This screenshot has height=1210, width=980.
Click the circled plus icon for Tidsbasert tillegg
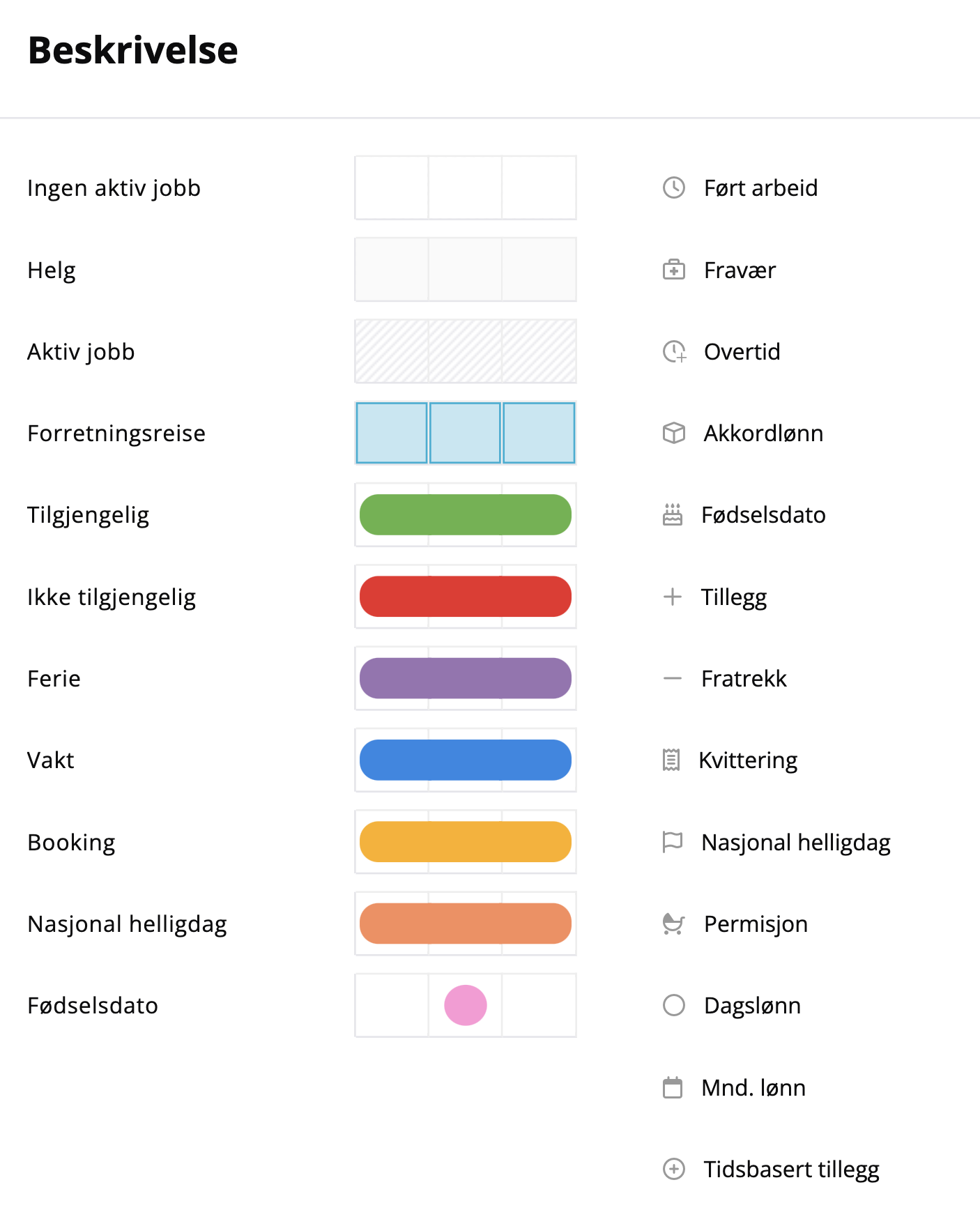click(673, 1169)
